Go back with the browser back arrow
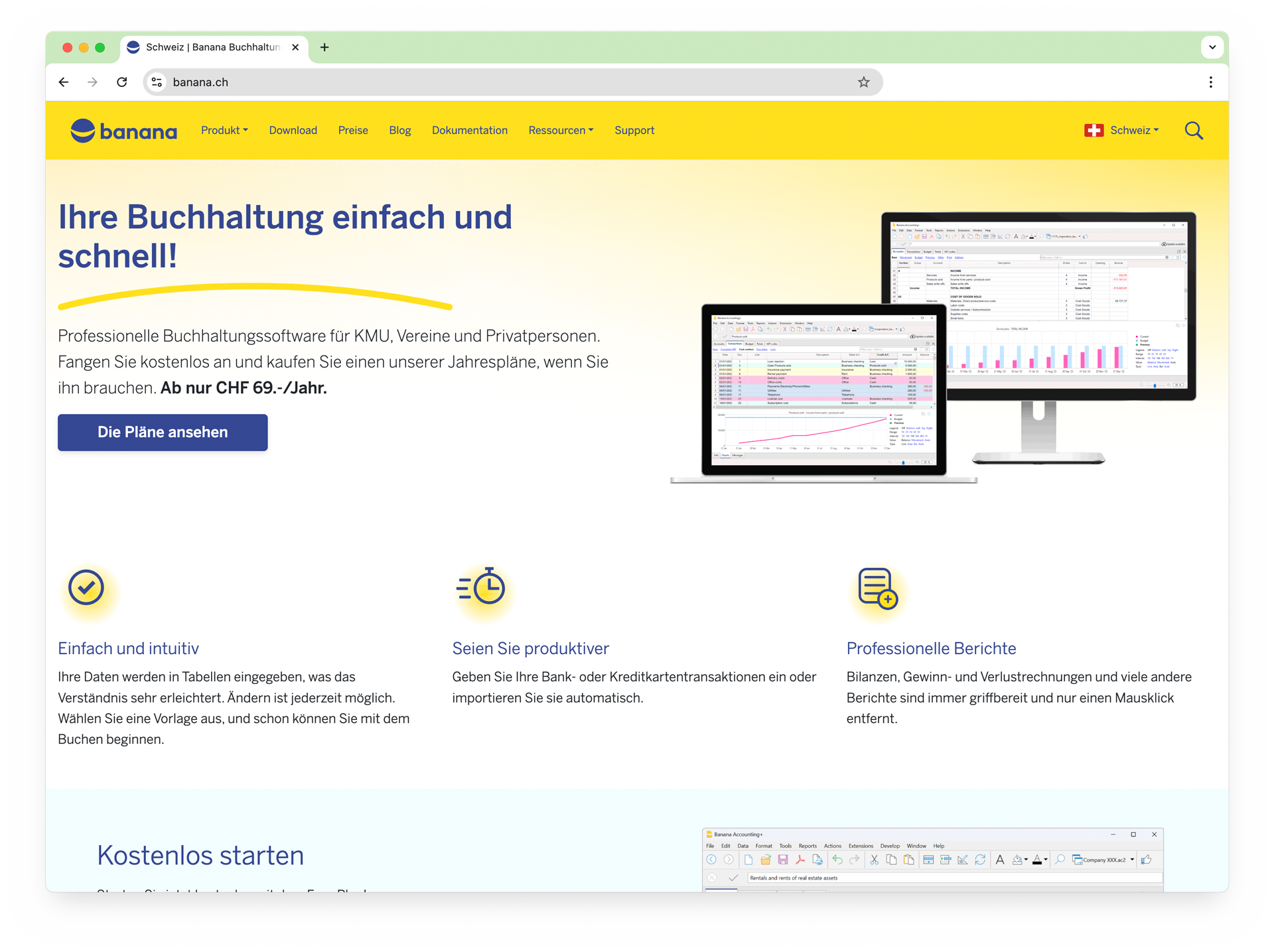The width and height of the screenshot is (1274, 952). 64,82
